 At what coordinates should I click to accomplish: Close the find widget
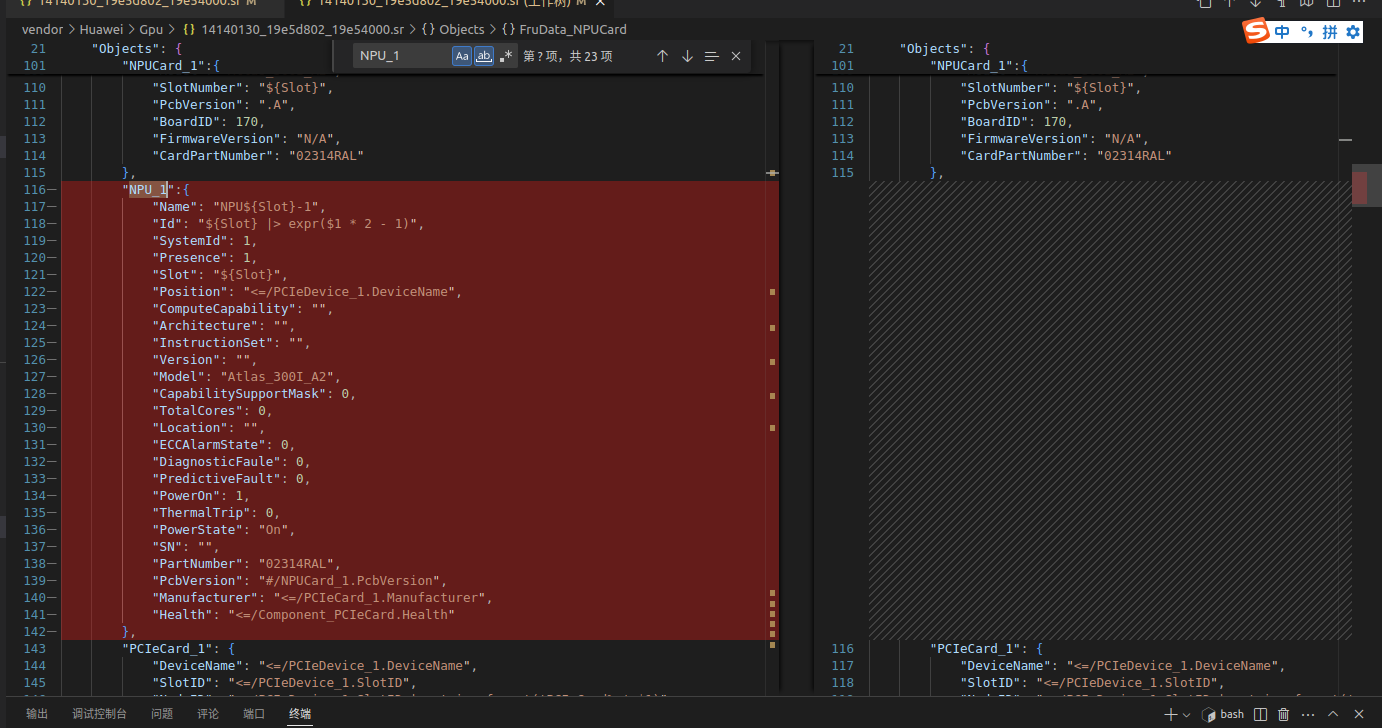[736, 56]
